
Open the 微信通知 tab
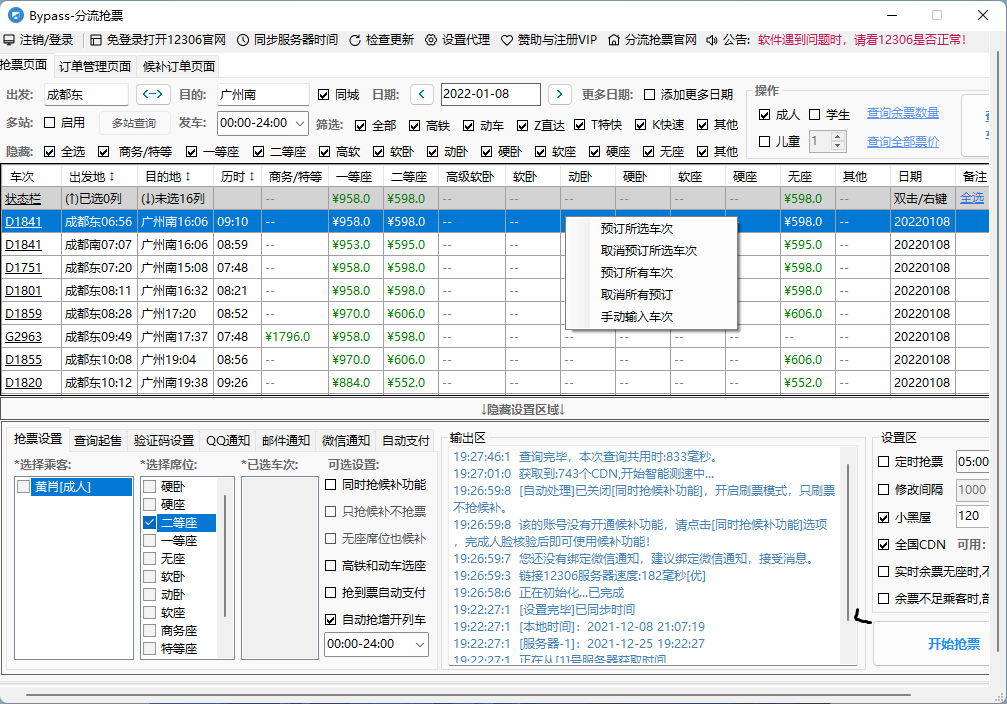coord(346,441)
